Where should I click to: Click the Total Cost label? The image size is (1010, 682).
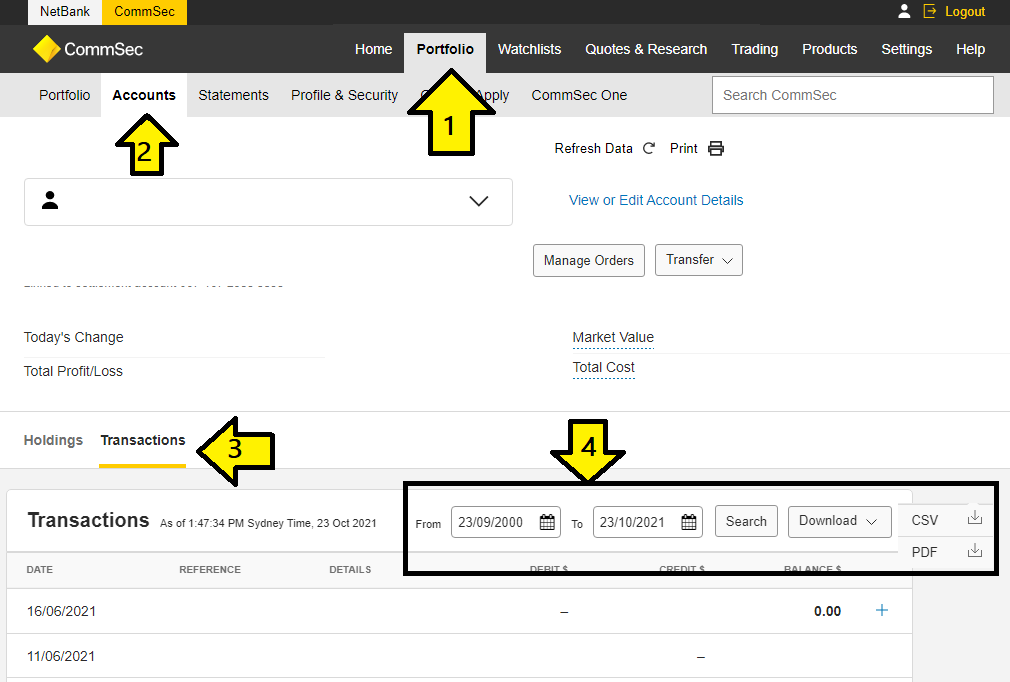point(604,367)
